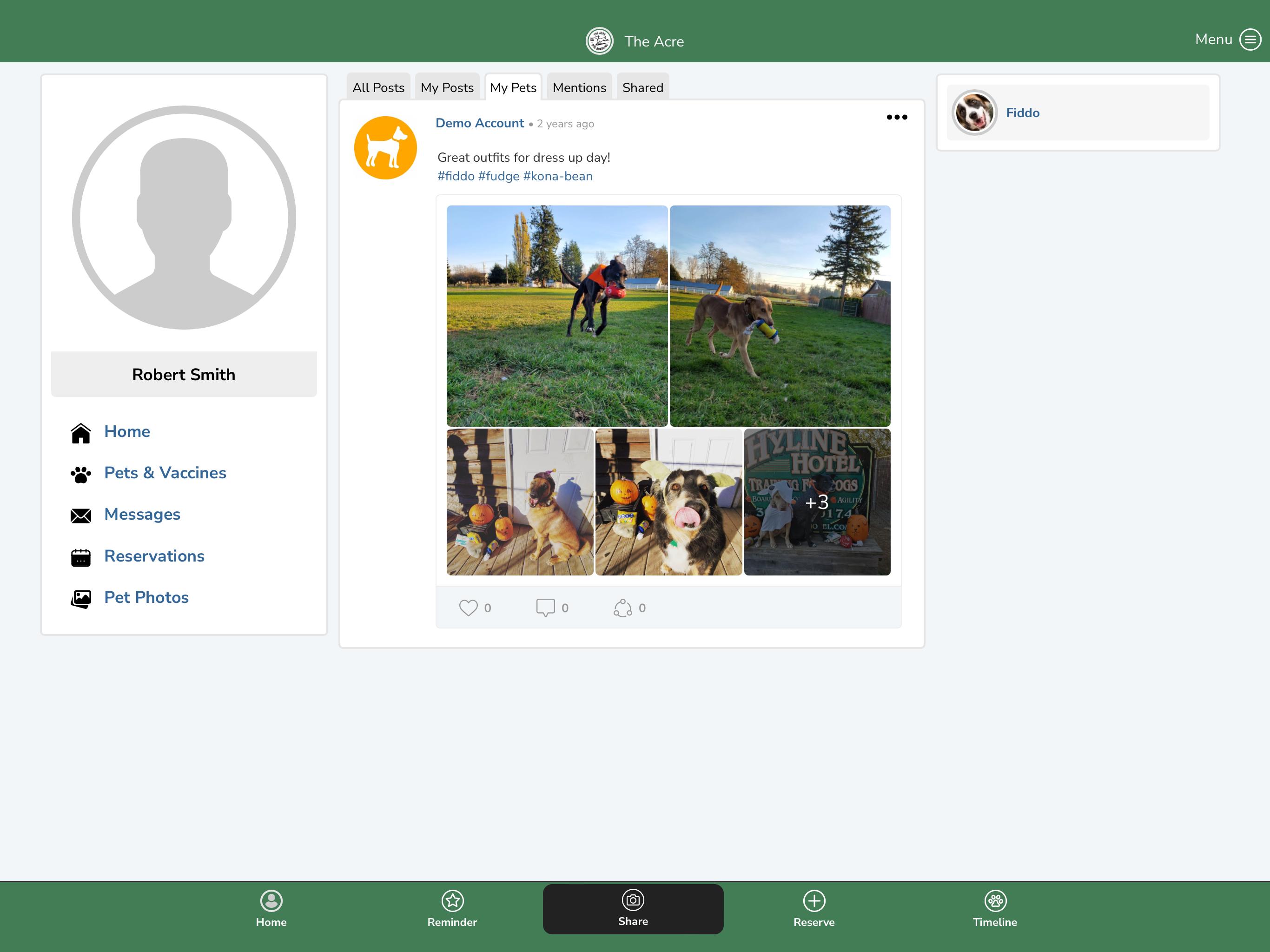
Task: Open photo of dog wearing purple hat
Action: pyautogui.click(x=520, y=502)
